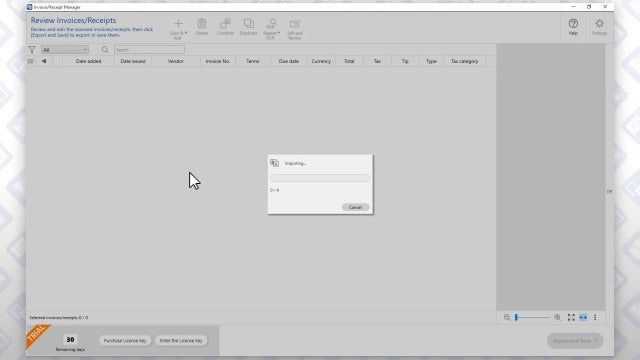Click the Combine icon in toolbar
The height and width of the screenshot is (360, 640).
tap(225, 24)
